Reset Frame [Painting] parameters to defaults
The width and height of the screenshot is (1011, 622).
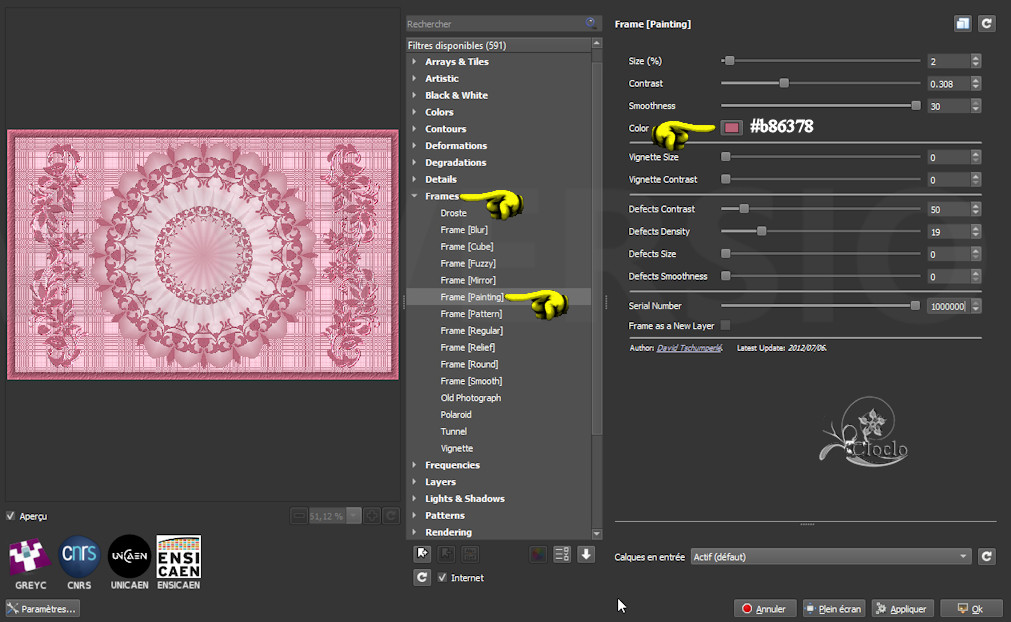(986, 24)
